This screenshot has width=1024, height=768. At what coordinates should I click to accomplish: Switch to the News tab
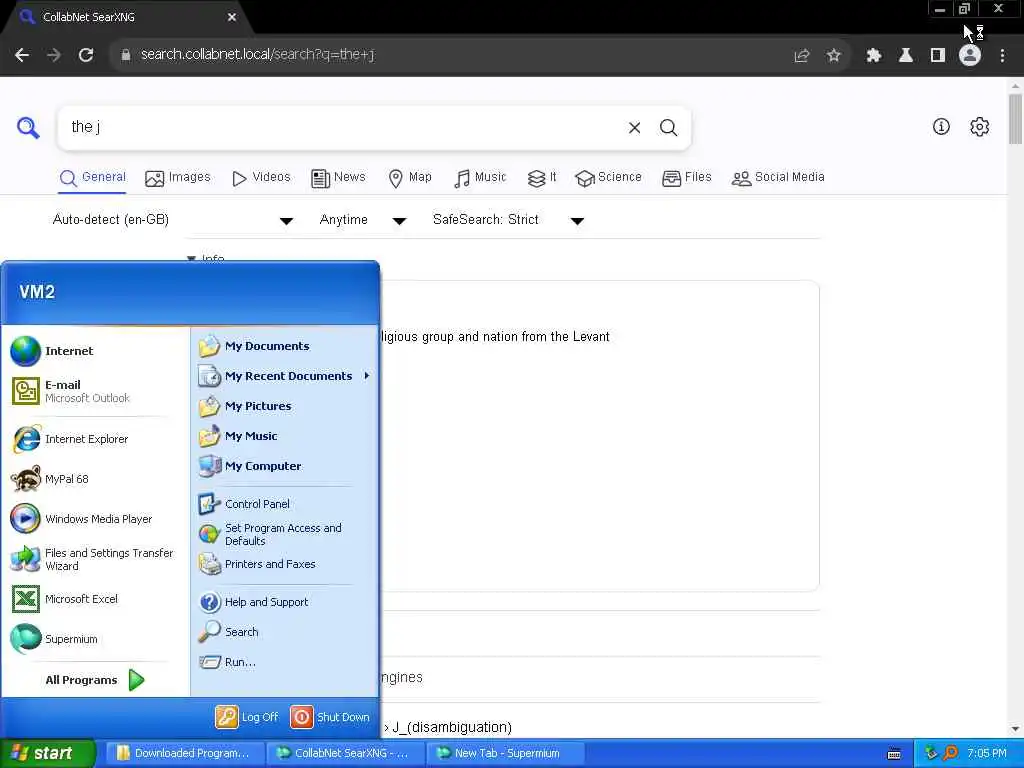pyautogui.click(x=338, y=178)
